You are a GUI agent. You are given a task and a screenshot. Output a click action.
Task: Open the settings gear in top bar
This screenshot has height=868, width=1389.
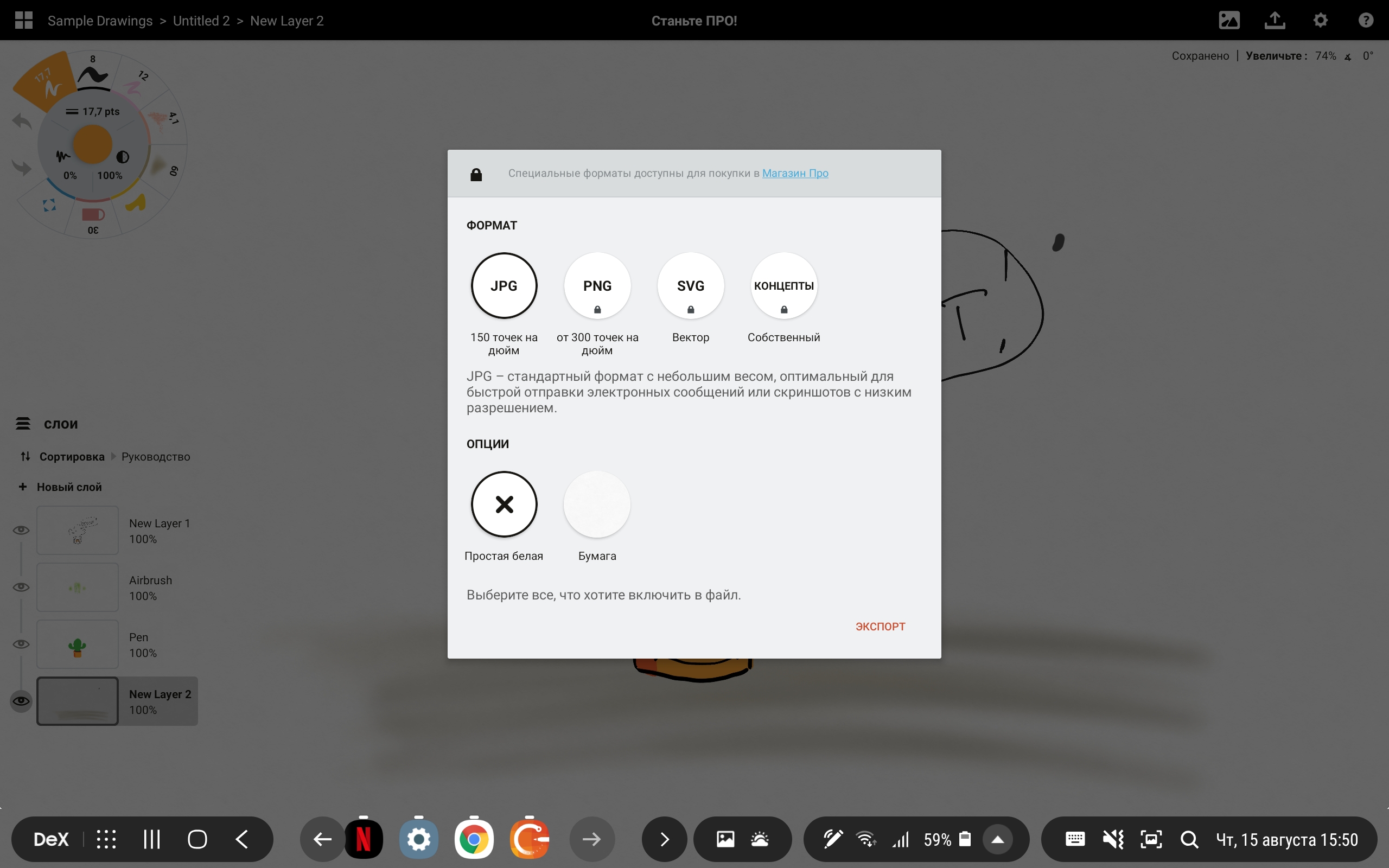coord(1320,21)
